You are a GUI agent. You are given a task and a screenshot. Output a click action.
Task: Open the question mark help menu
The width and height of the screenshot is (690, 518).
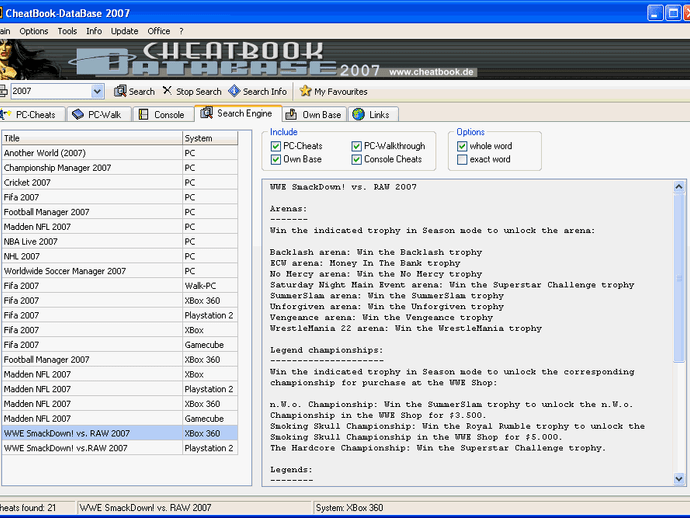coord(181,31)
